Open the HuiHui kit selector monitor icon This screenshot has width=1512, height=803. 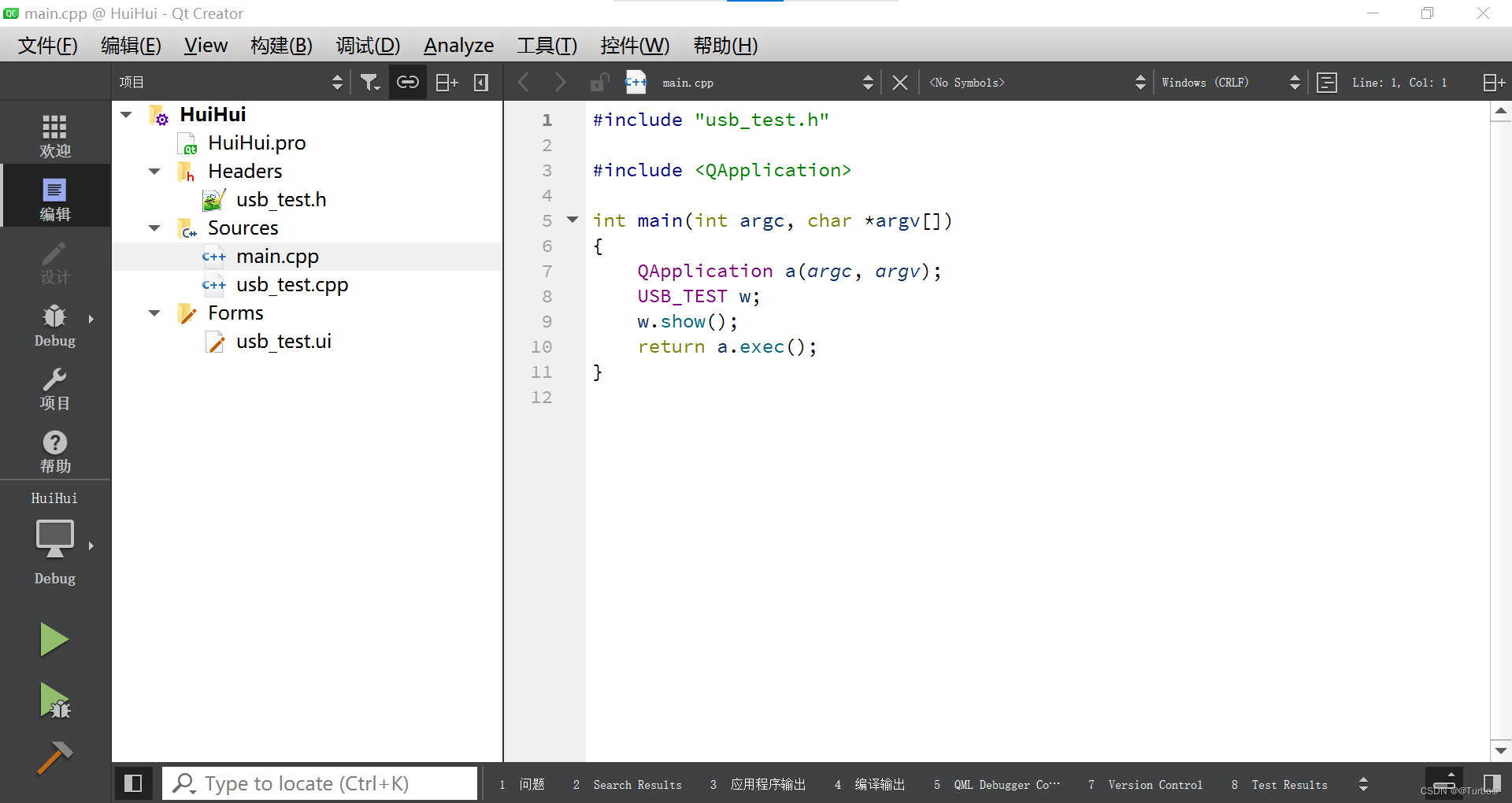point(55,540)
